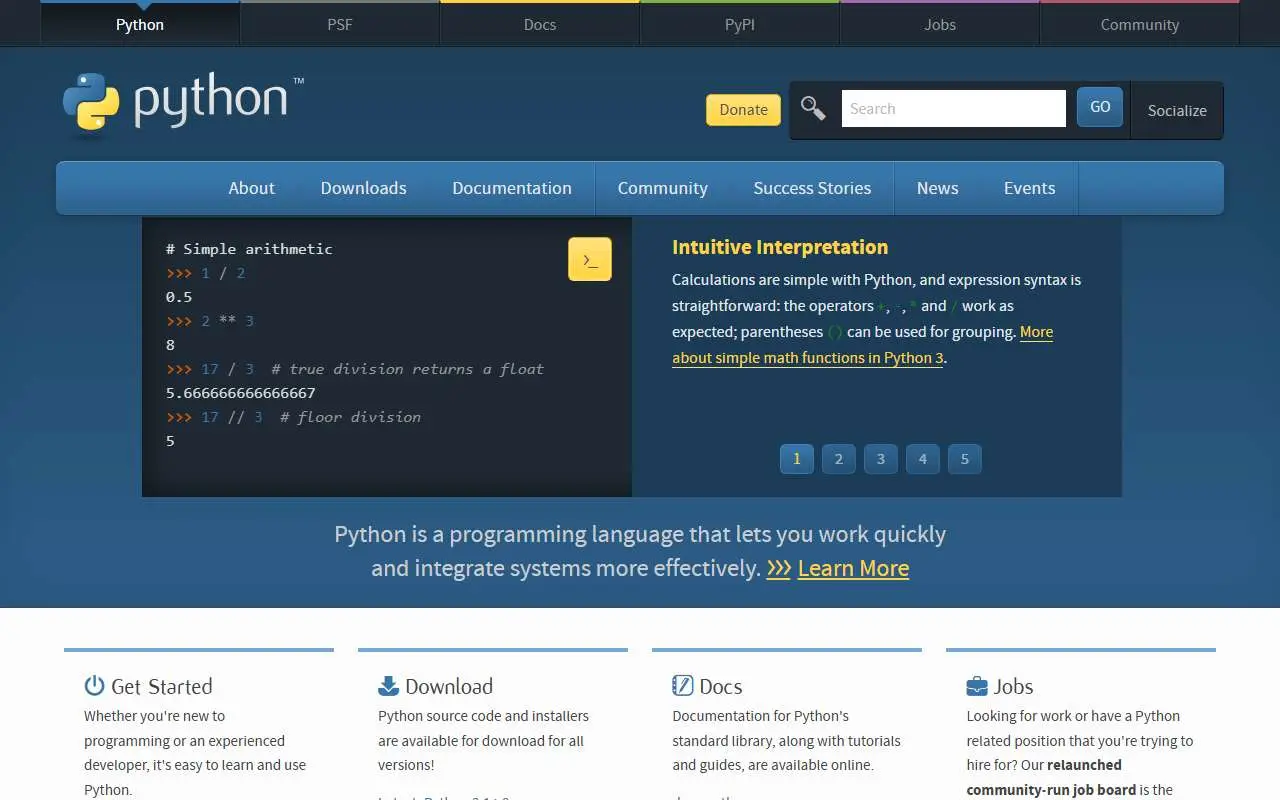Open the Events menu

(1030, 188)
